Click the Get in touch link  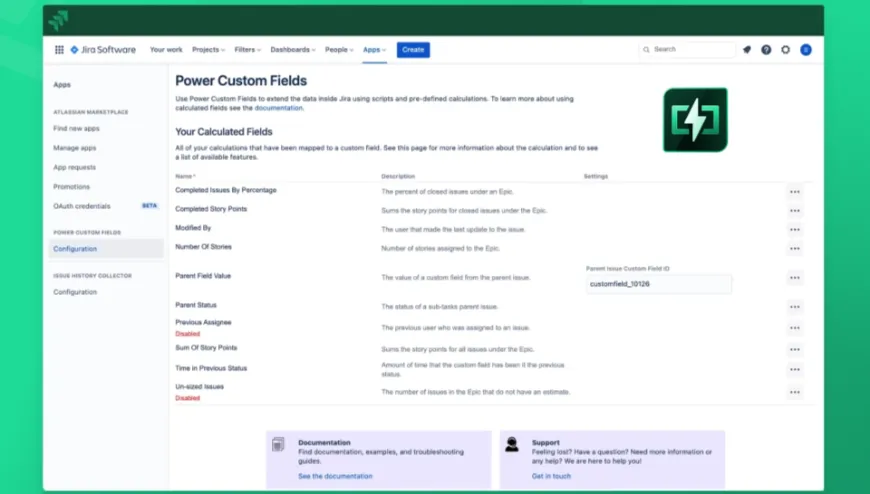[551, 476]
